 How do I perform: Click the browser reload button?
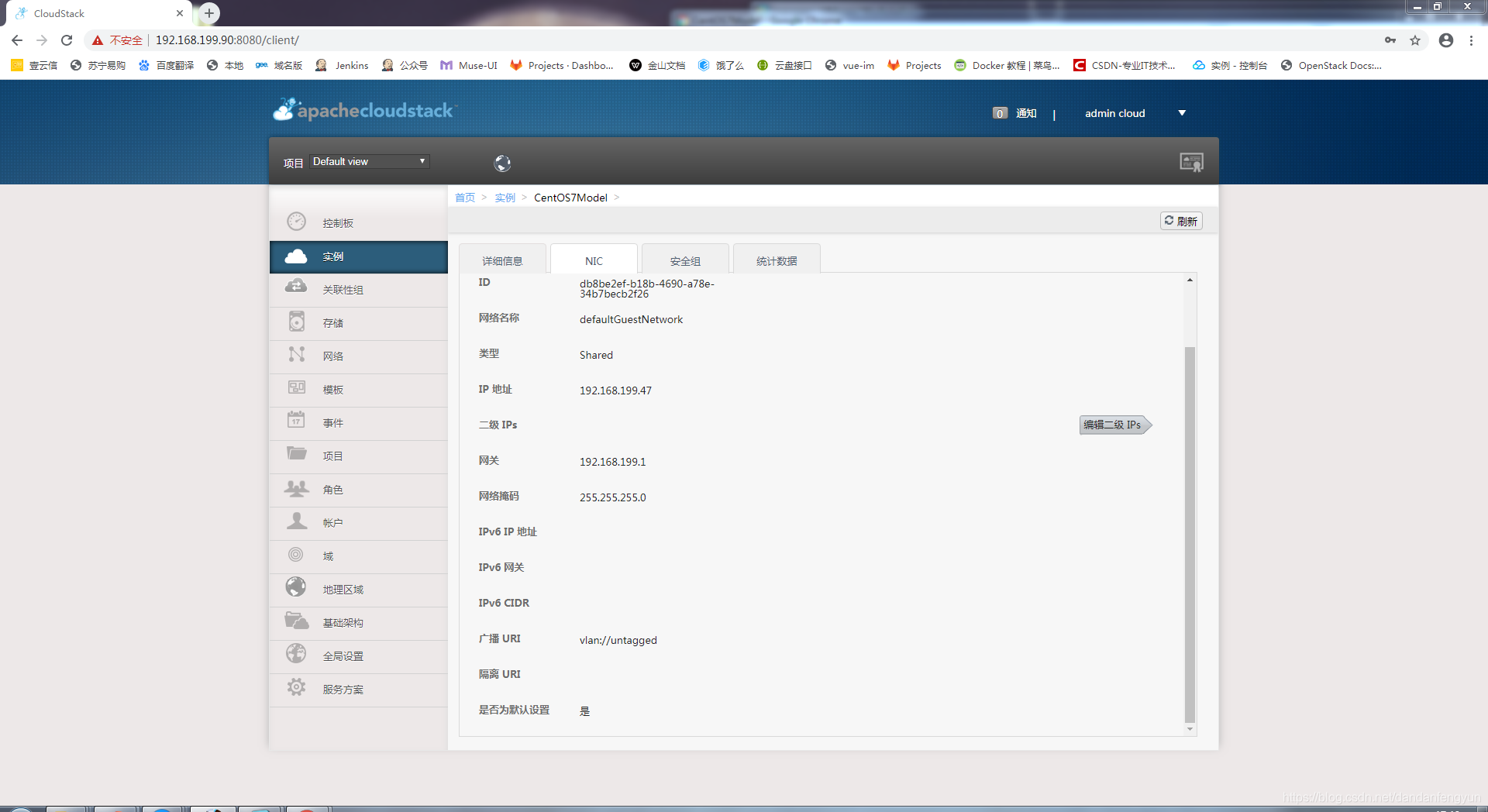coord(67,40)
